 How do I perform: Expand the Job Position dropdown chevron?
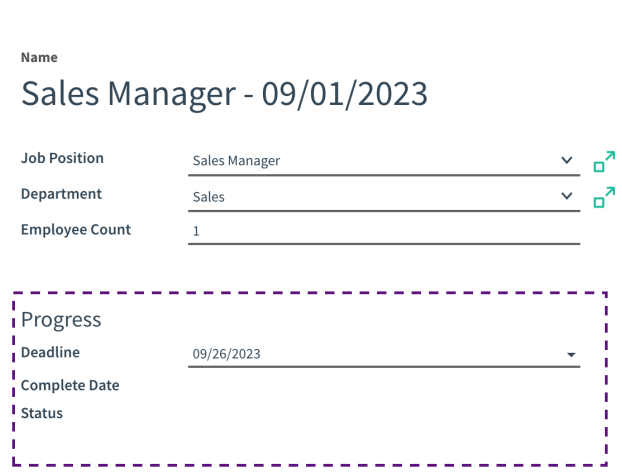[567, 160]
